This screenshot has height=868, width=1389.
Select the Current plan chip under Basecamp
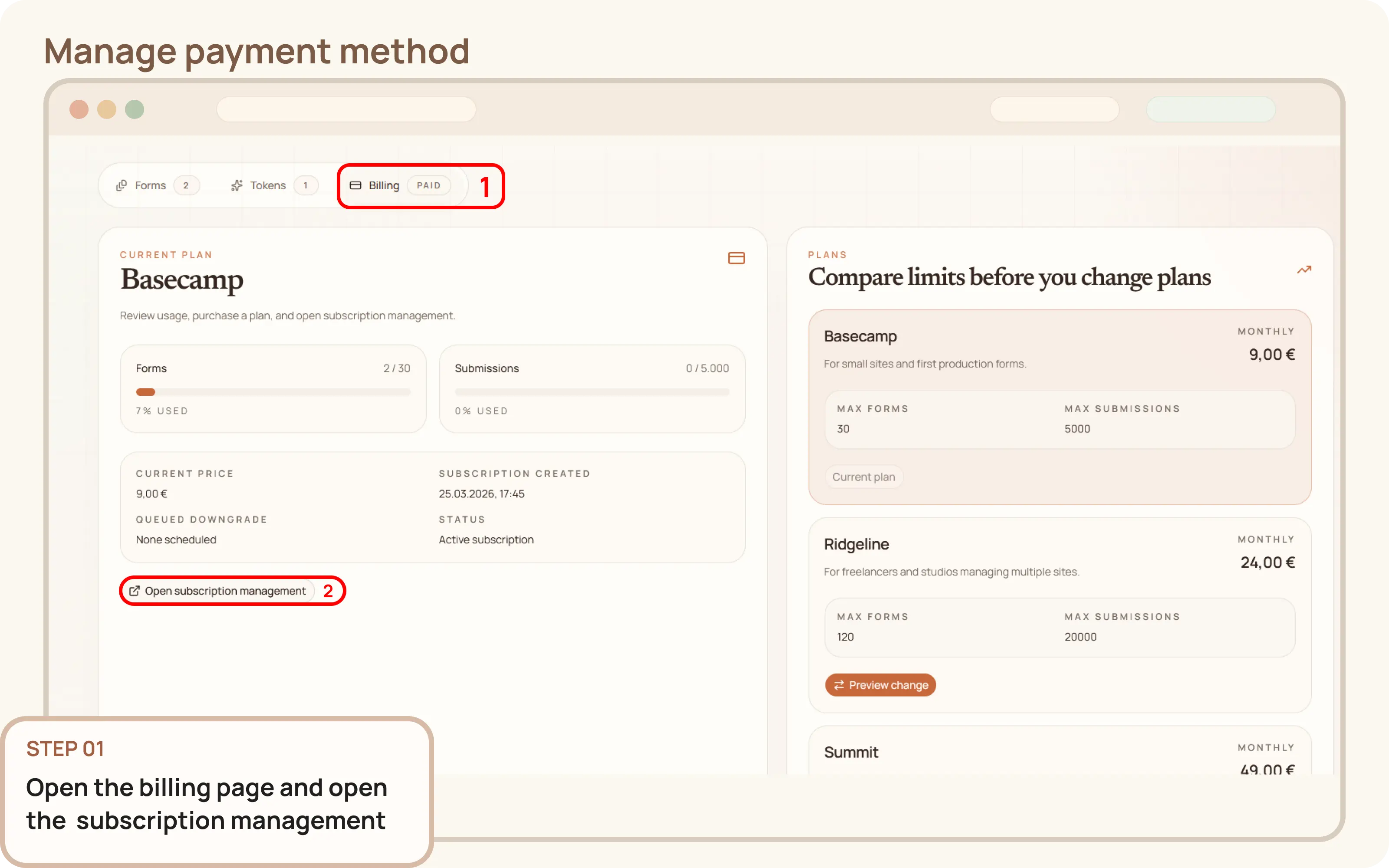(863, 477)
